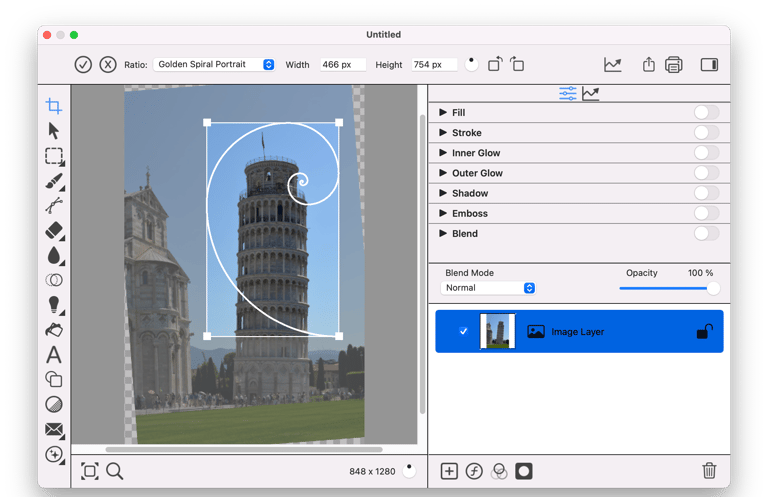Expand the Fill section triangle

443,112
